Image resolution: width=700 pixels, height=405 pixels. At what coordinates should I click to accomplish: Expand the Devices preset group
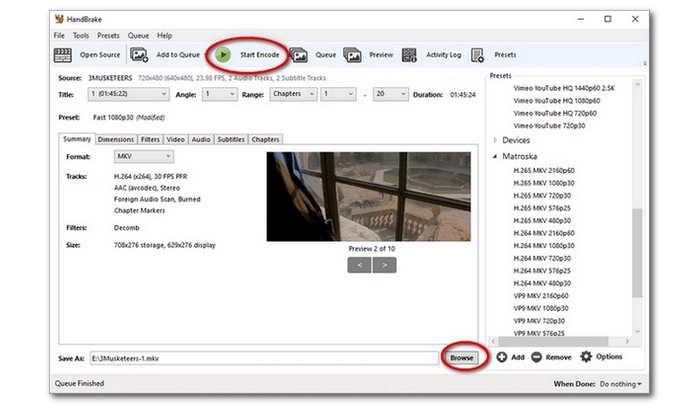tap(495, 140)
